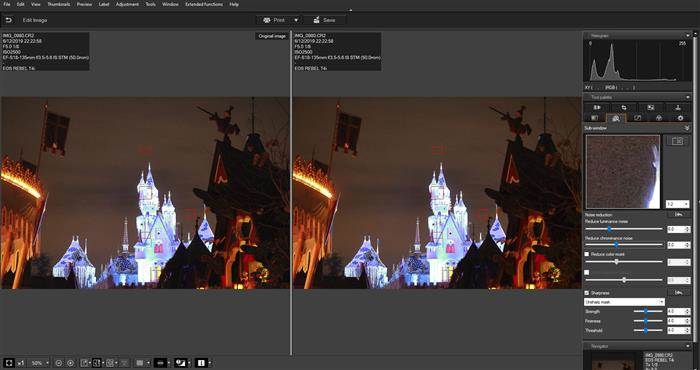Click the Threshold value field
Screen dimensions: 700x370
679,331
